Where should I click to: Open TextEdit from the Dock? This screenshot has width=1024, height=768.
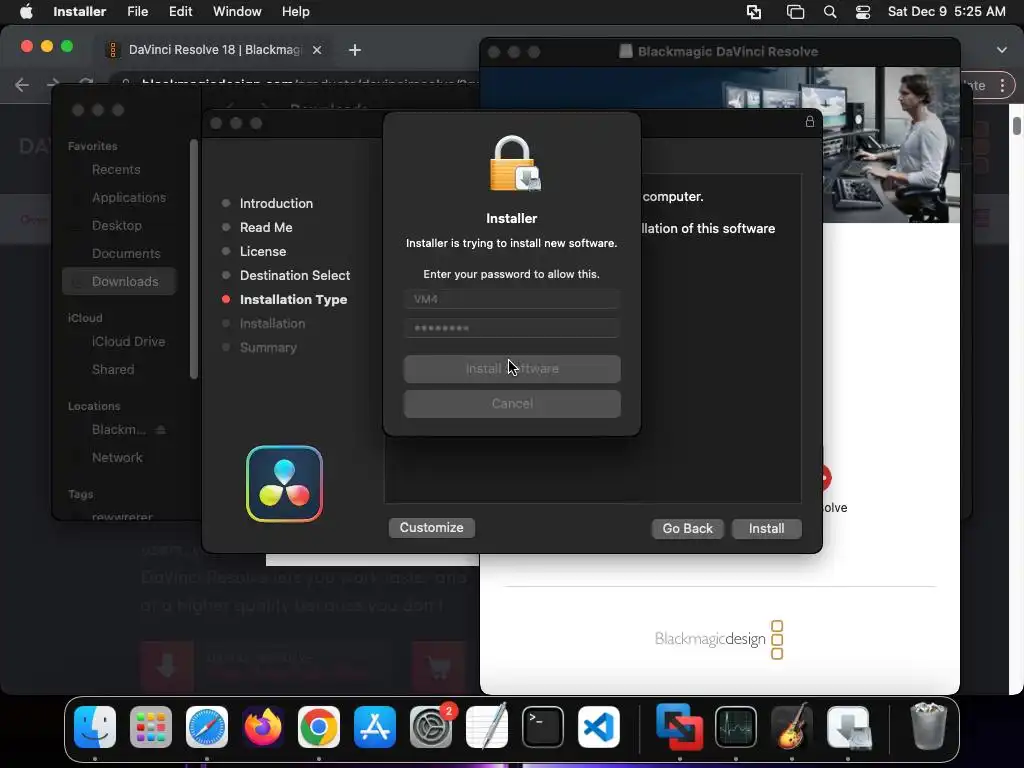487,727
